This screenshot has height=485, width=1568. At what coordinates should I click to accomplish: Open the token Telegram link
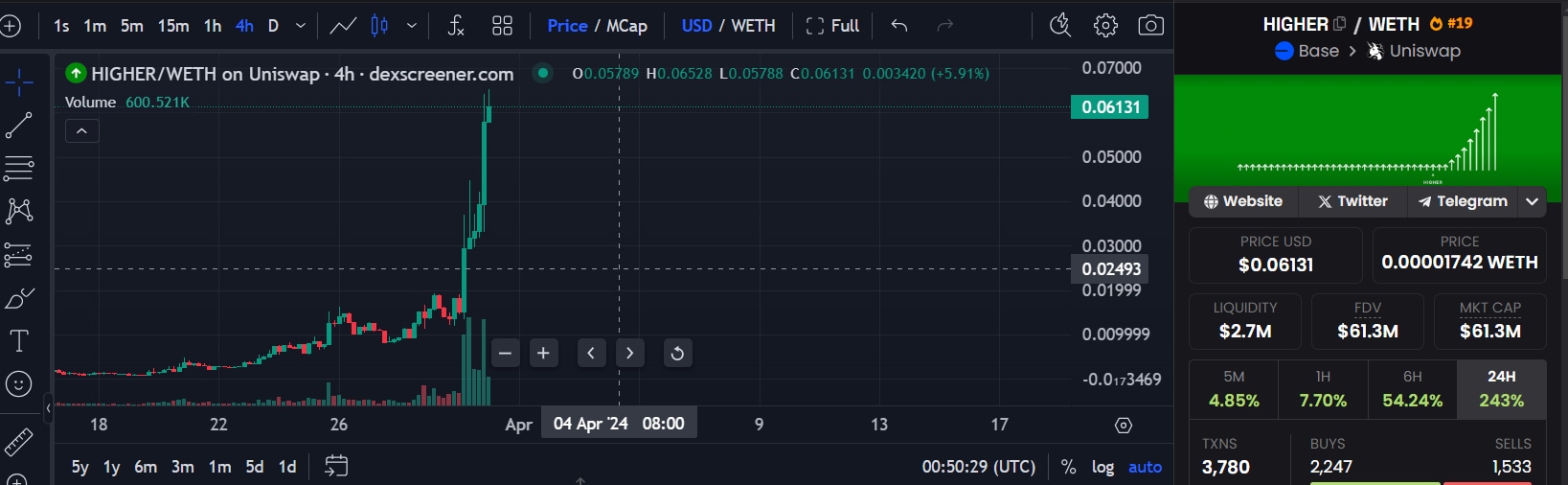(1464, 201)
